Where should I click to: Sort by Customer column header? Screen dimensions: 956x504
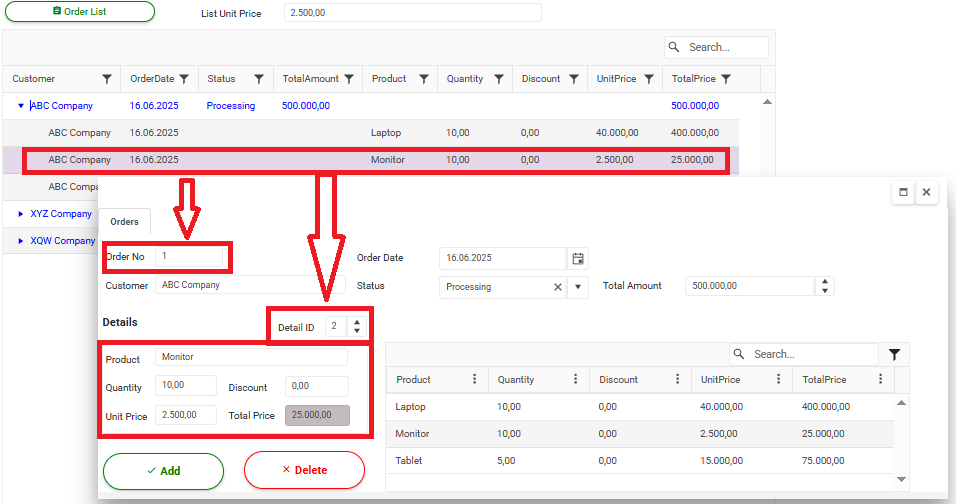click(x=34, y=79)
